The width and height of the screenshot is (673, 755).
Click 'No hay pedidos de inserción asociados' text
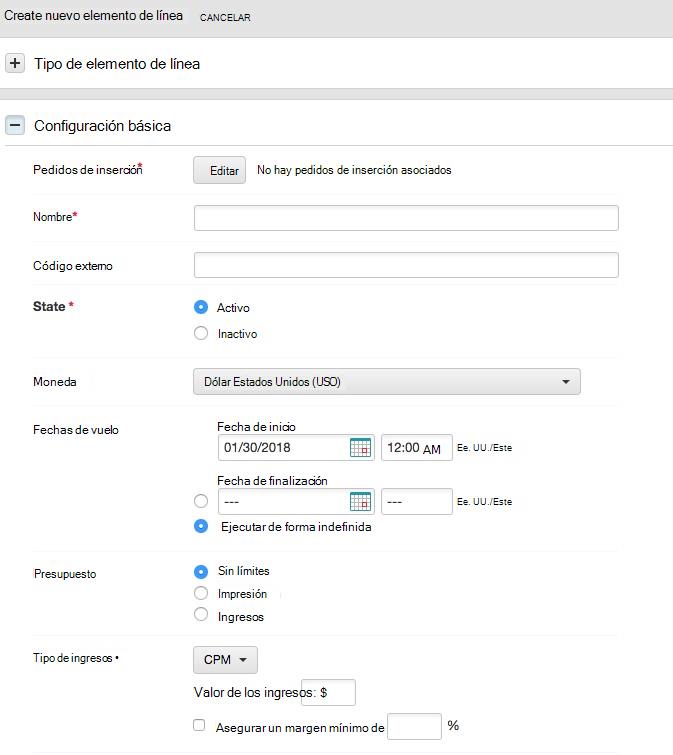(354, 170)
